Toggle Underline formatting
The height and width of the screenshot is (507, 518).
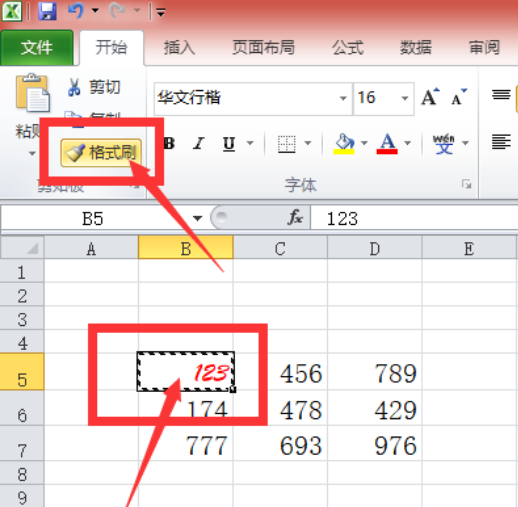pos(229,144)
